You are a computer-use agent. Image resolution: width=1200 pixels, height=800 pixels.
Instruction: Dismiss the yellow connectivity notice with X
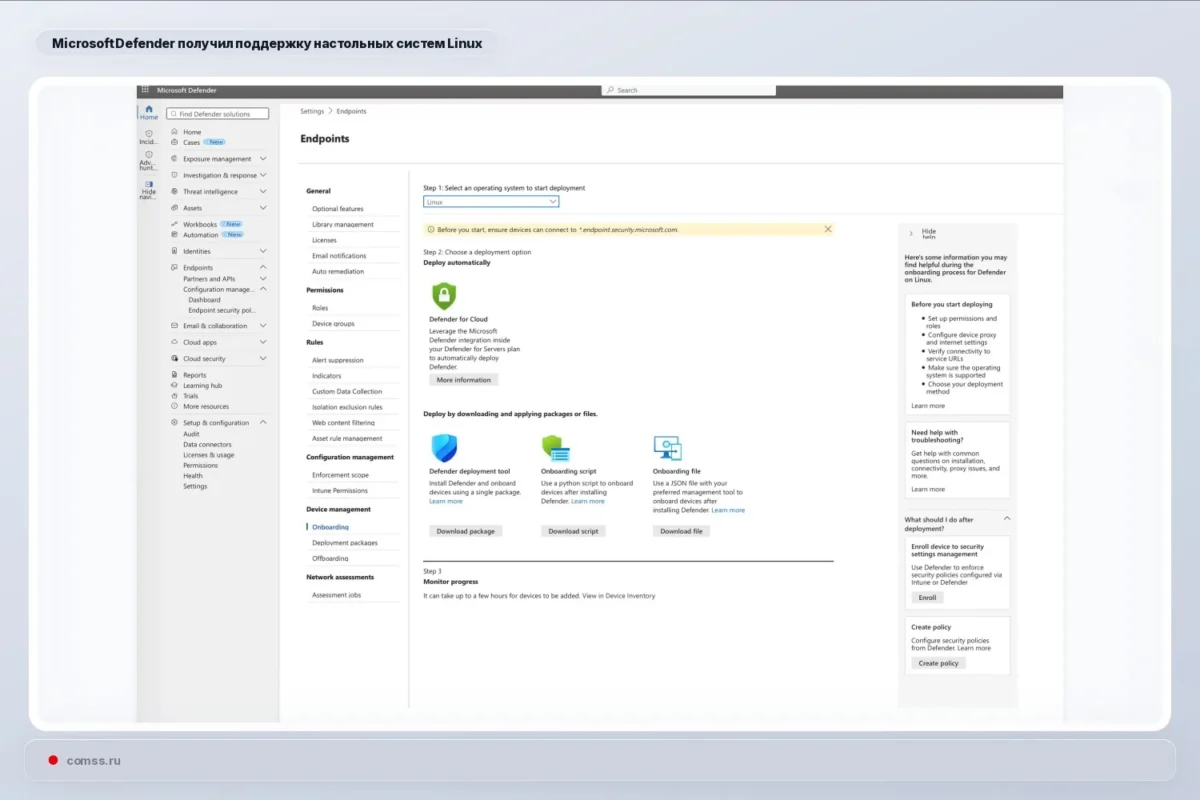(827, 229)
